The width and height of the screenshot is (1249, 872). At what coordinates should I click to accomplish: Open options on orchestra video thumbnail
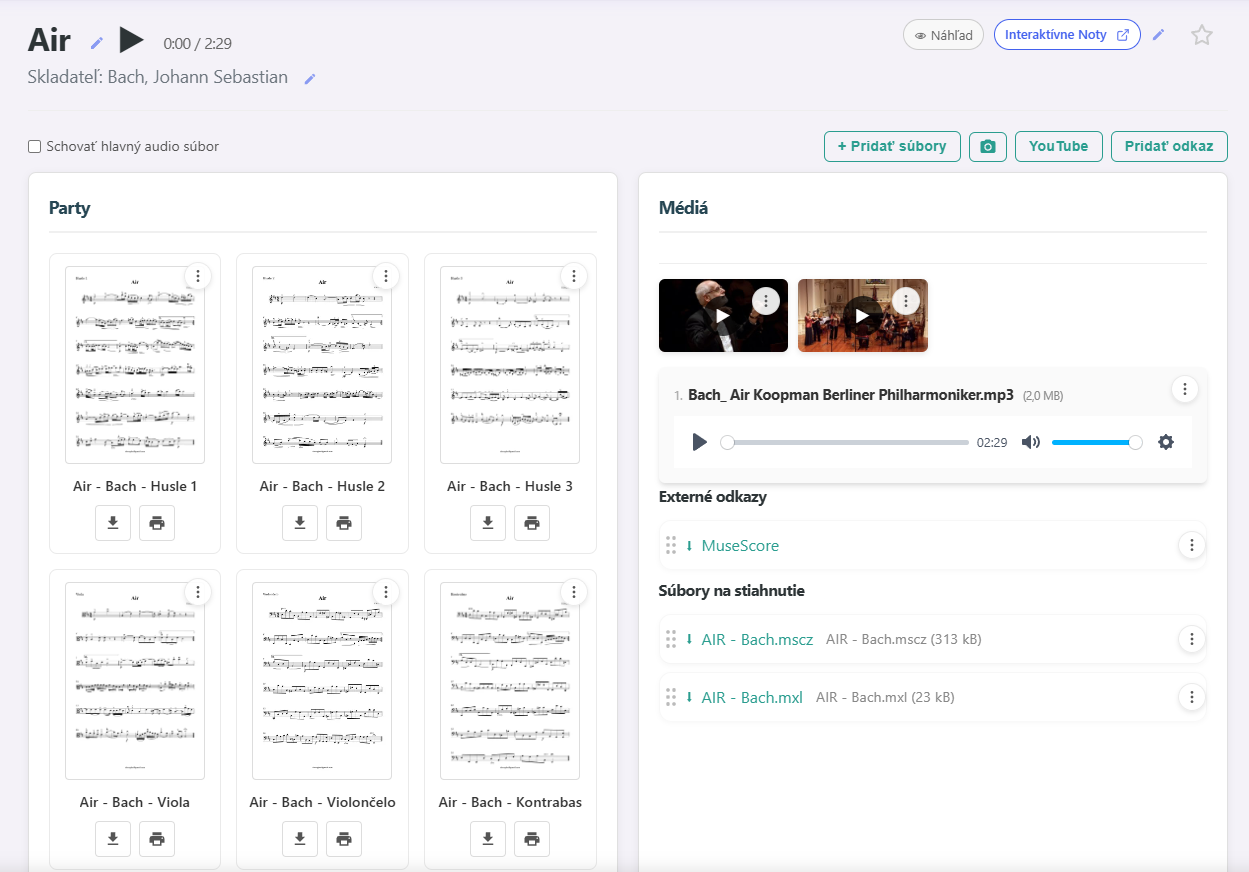pos(905,300)
